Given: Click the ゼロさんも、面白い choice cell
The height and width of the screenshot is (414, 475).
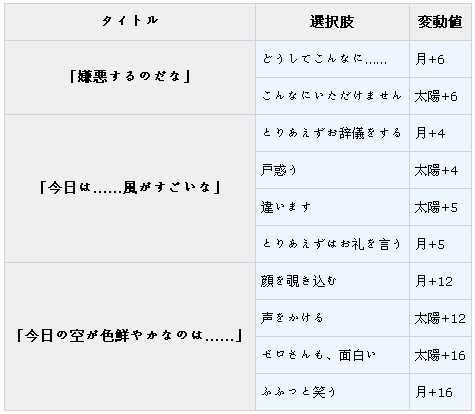Looking at the screenshot, I should click(x=332, y=355).
